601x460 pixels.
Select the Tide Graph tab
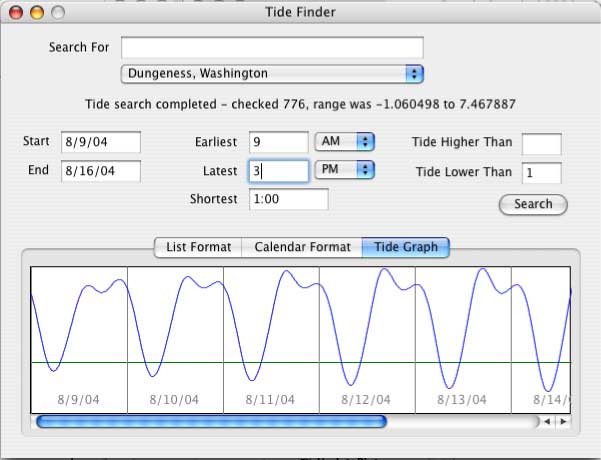click(405, 247)
